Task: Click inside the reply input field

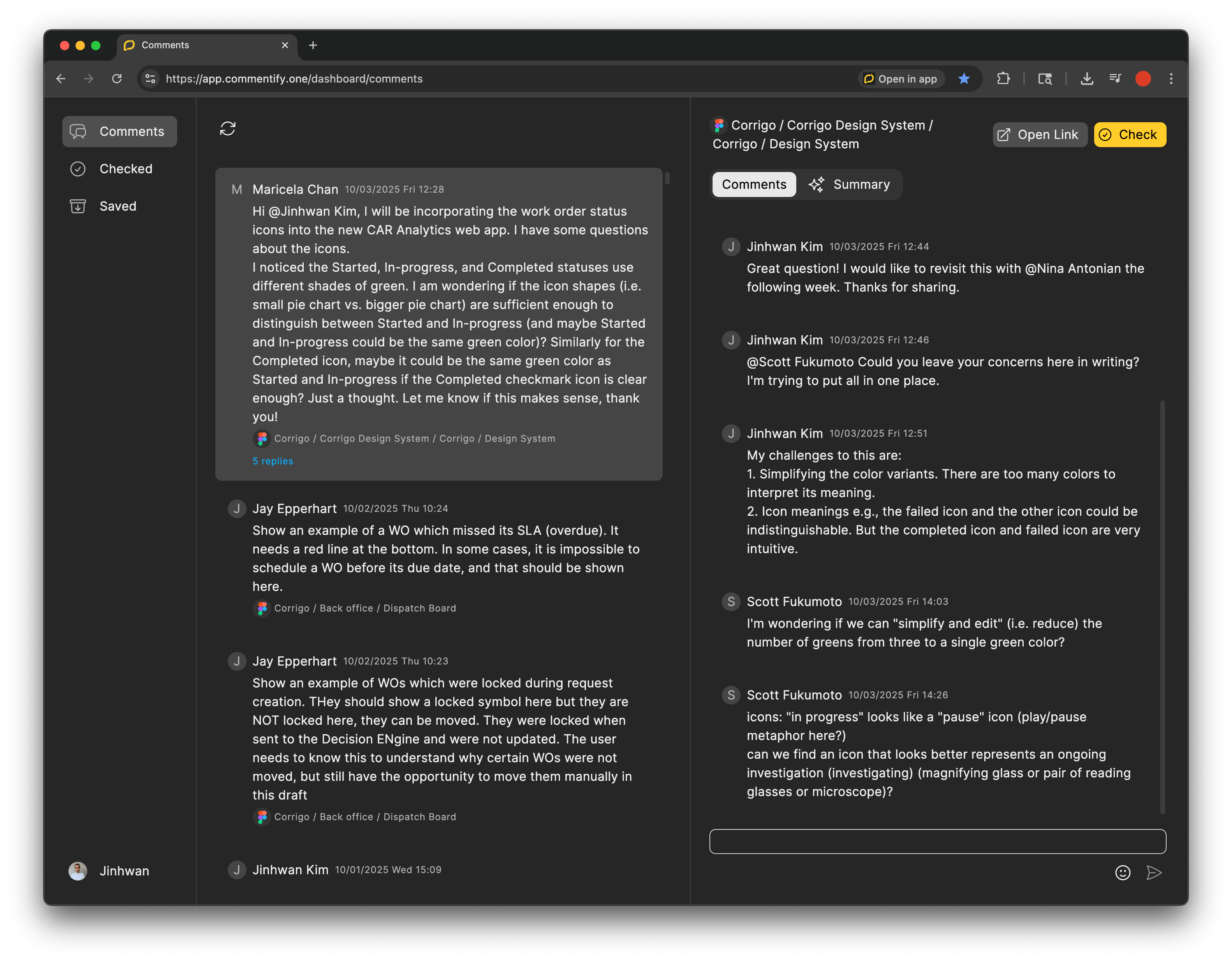Action: (x=938, y=841)
